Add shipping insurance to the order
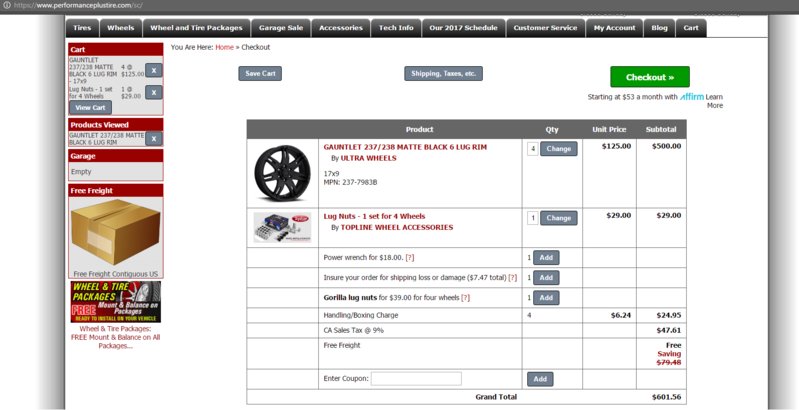Viewport: 799px width, 410px height. pos(546,278)
